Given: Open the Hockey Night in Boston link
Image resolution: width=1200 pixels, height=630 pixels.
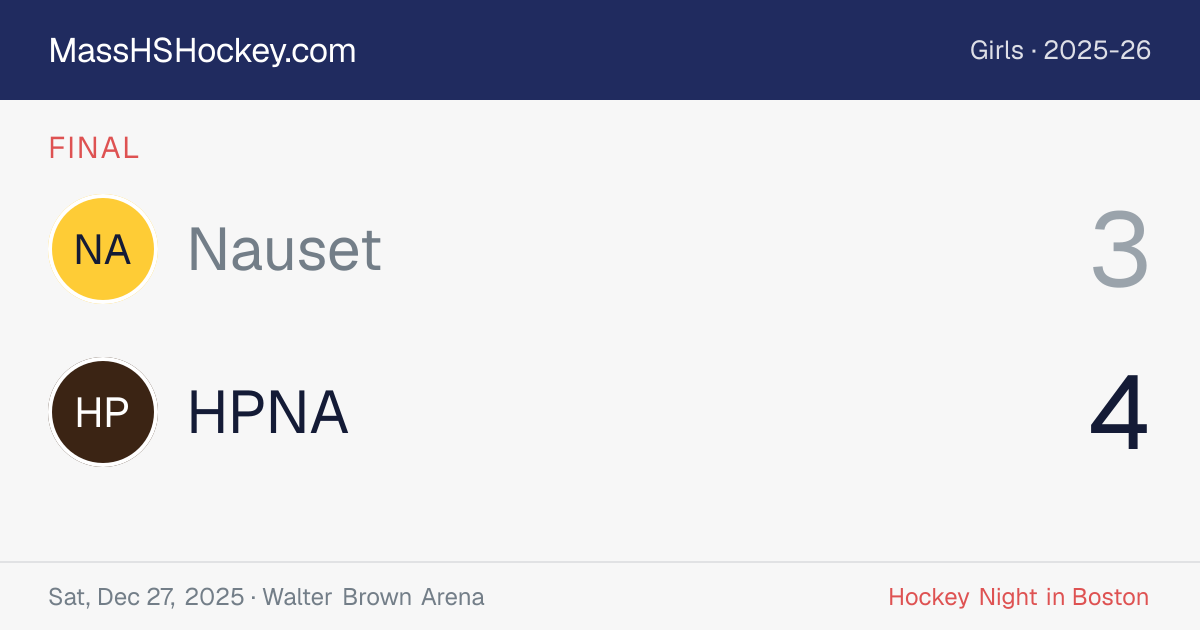Looking at the screenshot, I should pos(1019,597).
